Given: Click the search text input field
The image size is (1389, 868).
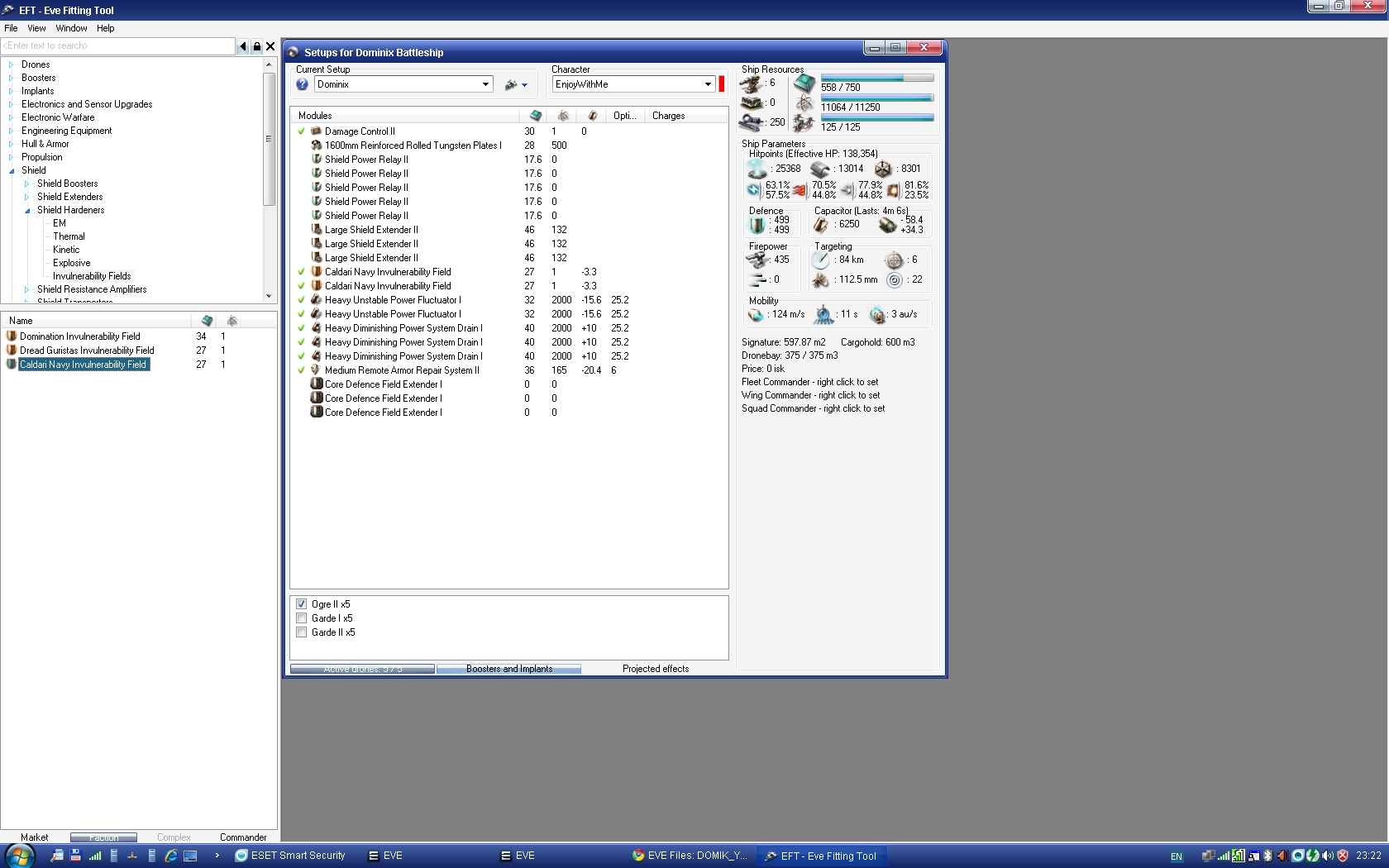Looking at the screenshot, I should tap(118, 46).
